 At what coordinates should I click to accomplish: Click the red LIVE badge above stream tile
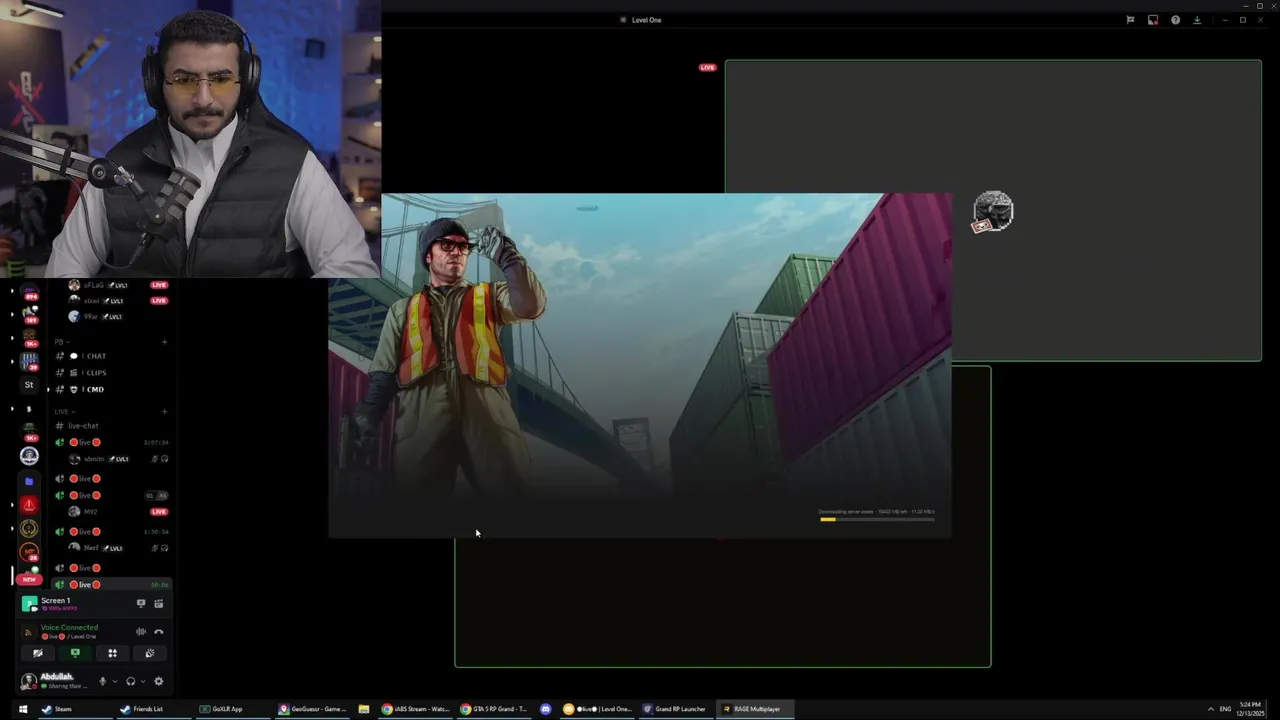[708, 68]
